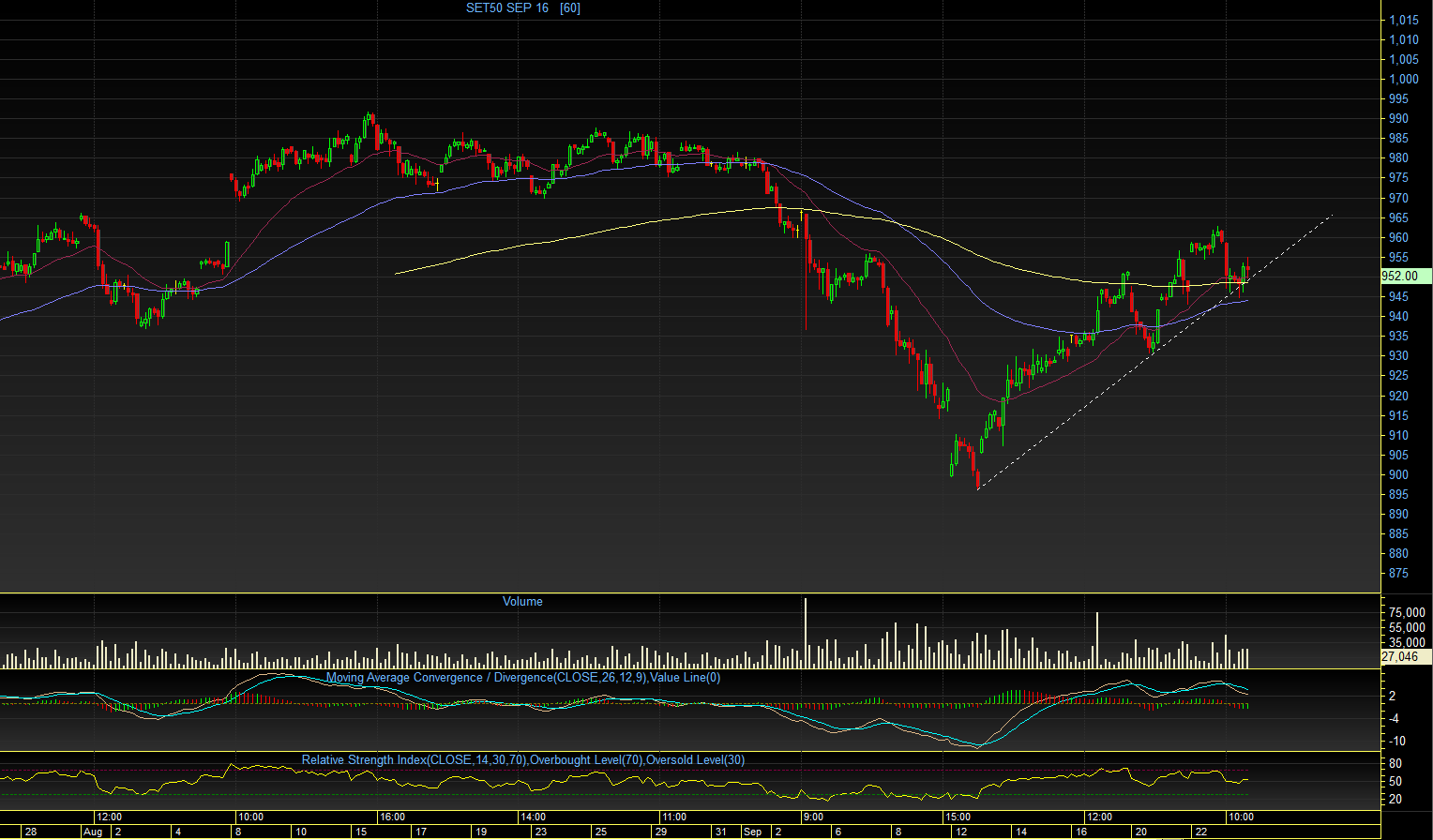Click the Volume panel label

(x=522, y=602)
